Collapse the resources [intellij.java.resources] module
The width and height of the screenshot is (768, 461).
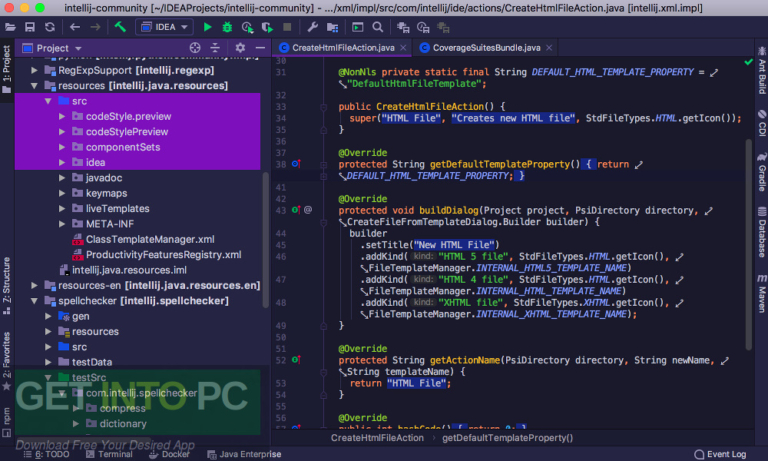tap(34, 86)
